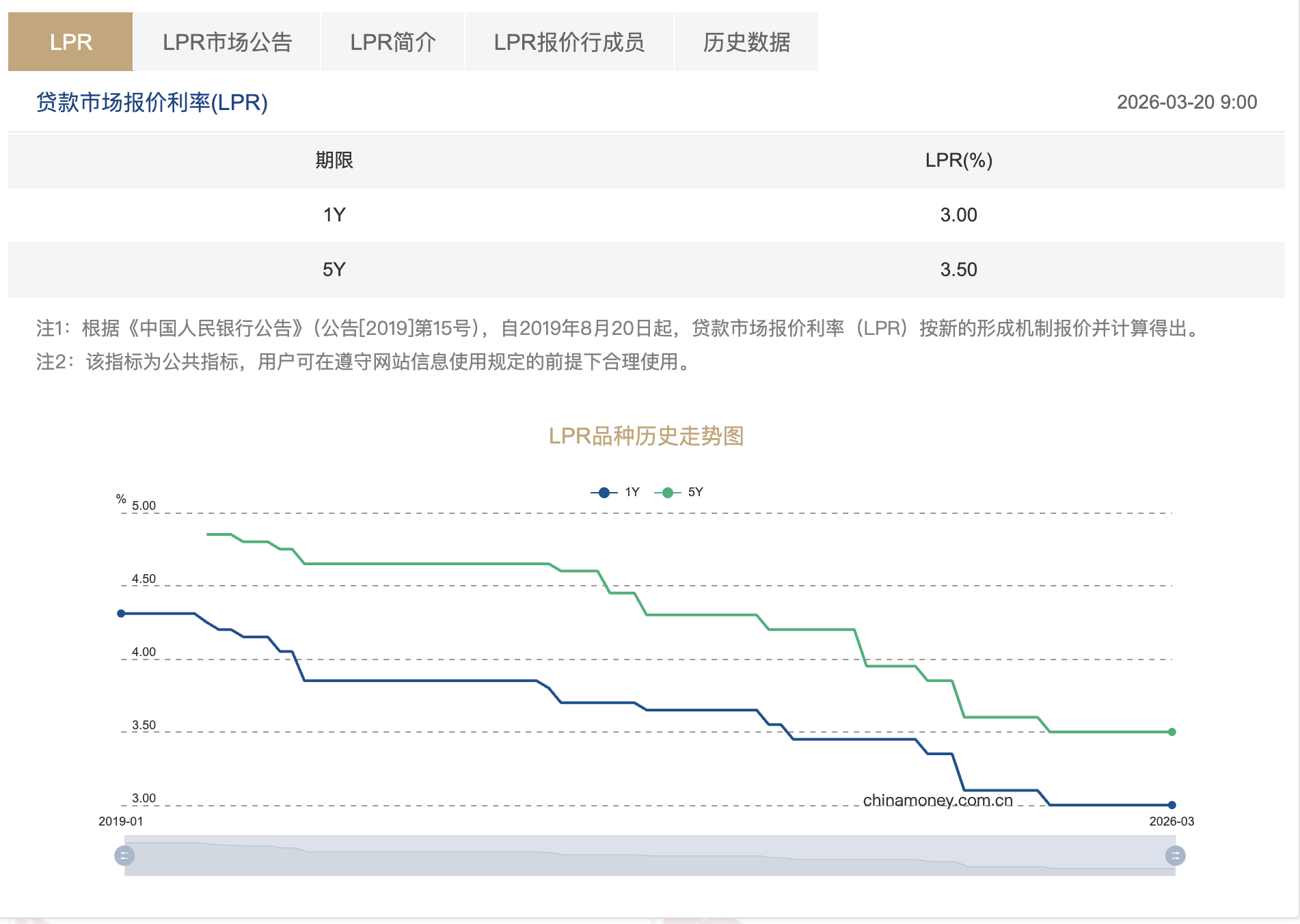Click the right range slider handle
This screenshot has width=1300, height=924.
coord(1176,854)
